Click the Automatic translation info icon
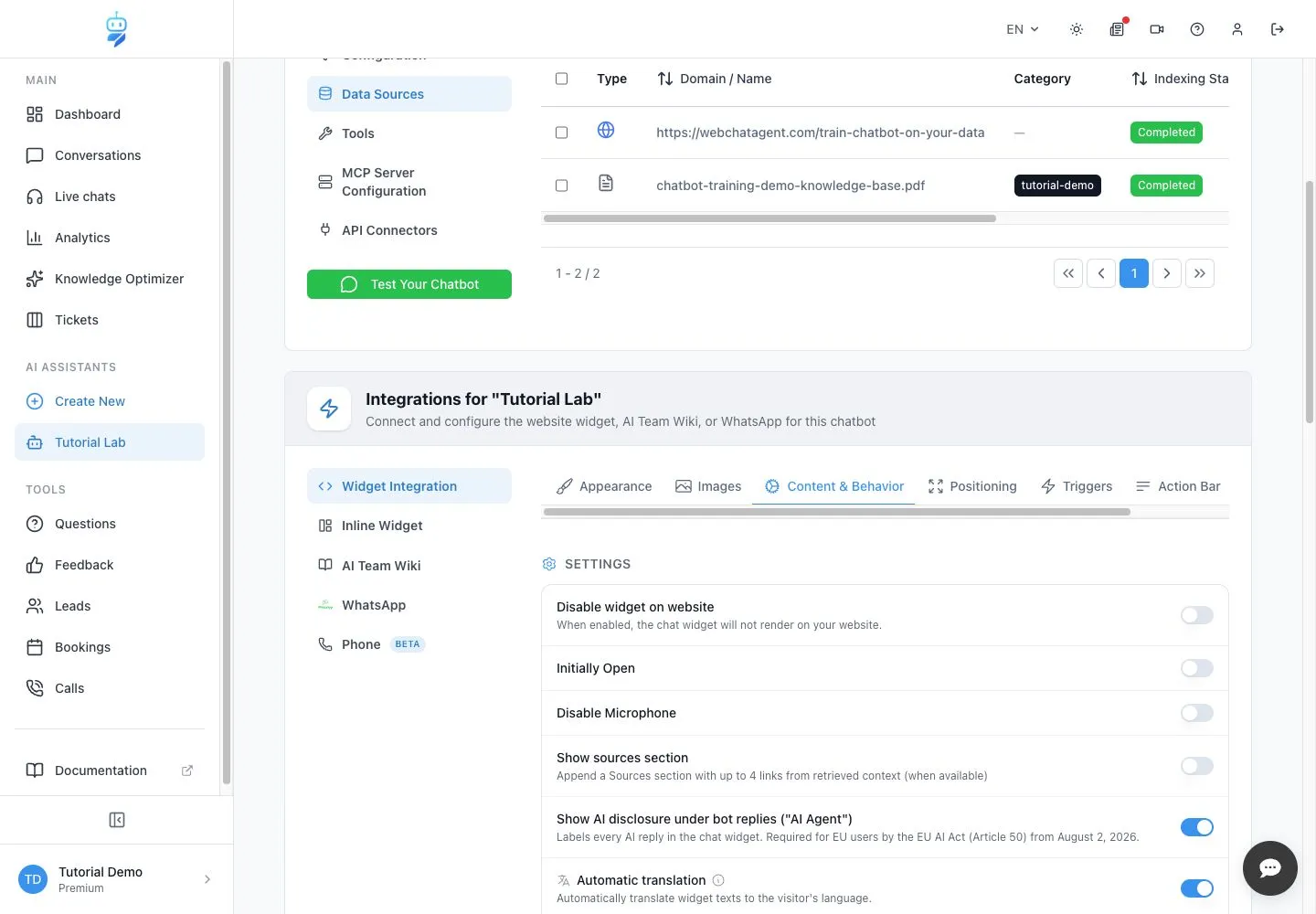The height and width of the screenshot is (914, 1316). [718, 880]
